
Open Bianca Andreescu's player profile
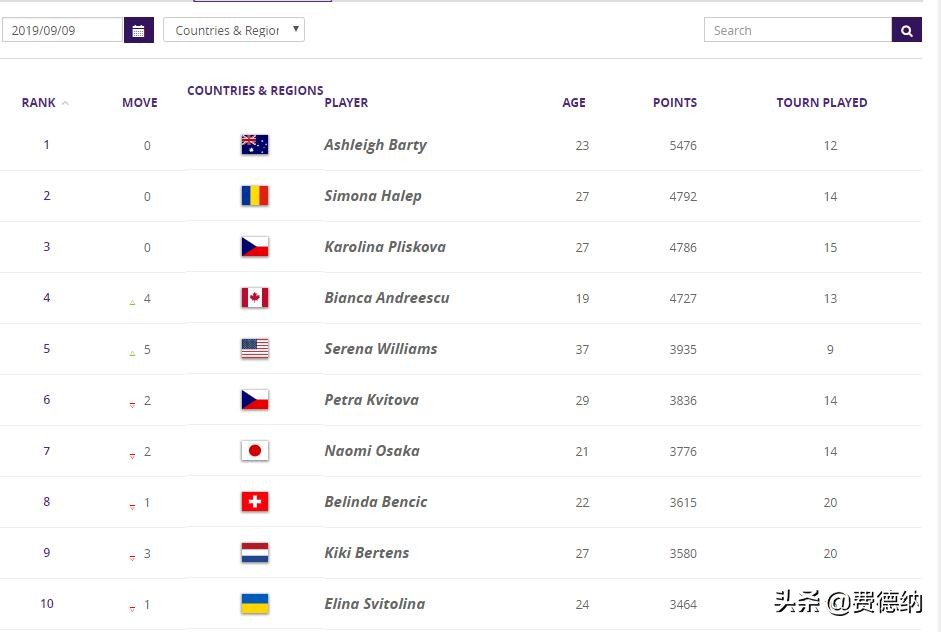386,298
